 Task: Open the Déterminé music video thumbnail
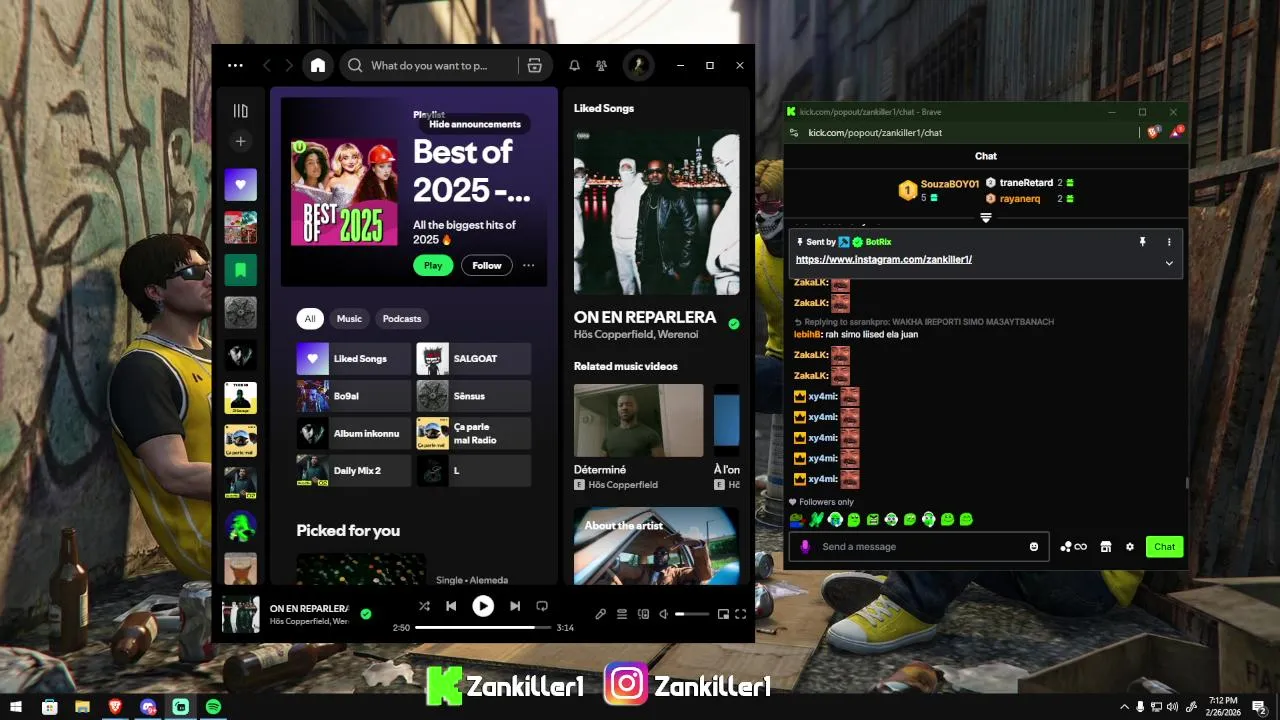[638, 421]
